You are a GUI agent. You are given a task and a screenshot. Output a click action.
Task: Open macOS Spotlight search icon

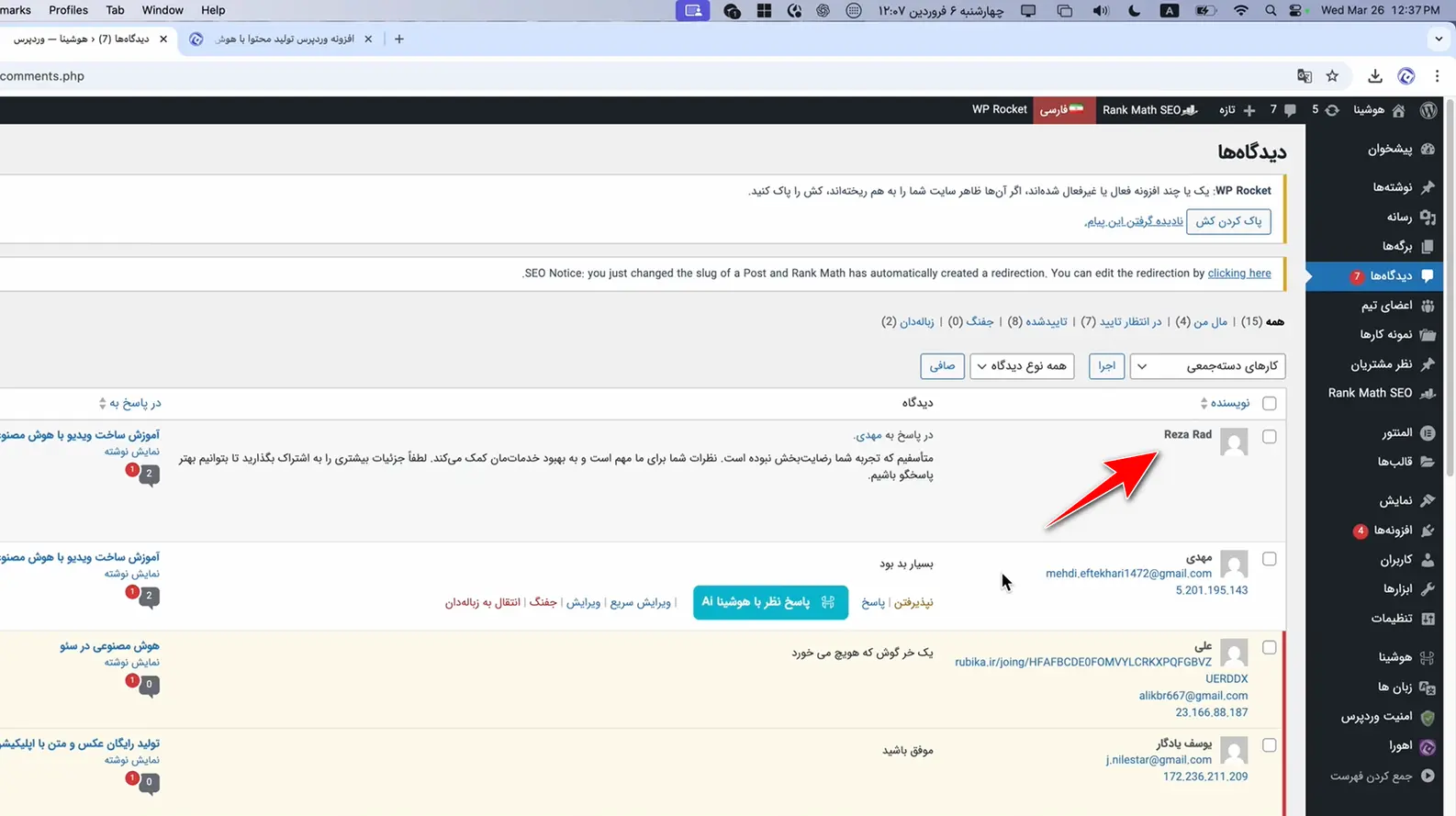tap(1271, 10)
